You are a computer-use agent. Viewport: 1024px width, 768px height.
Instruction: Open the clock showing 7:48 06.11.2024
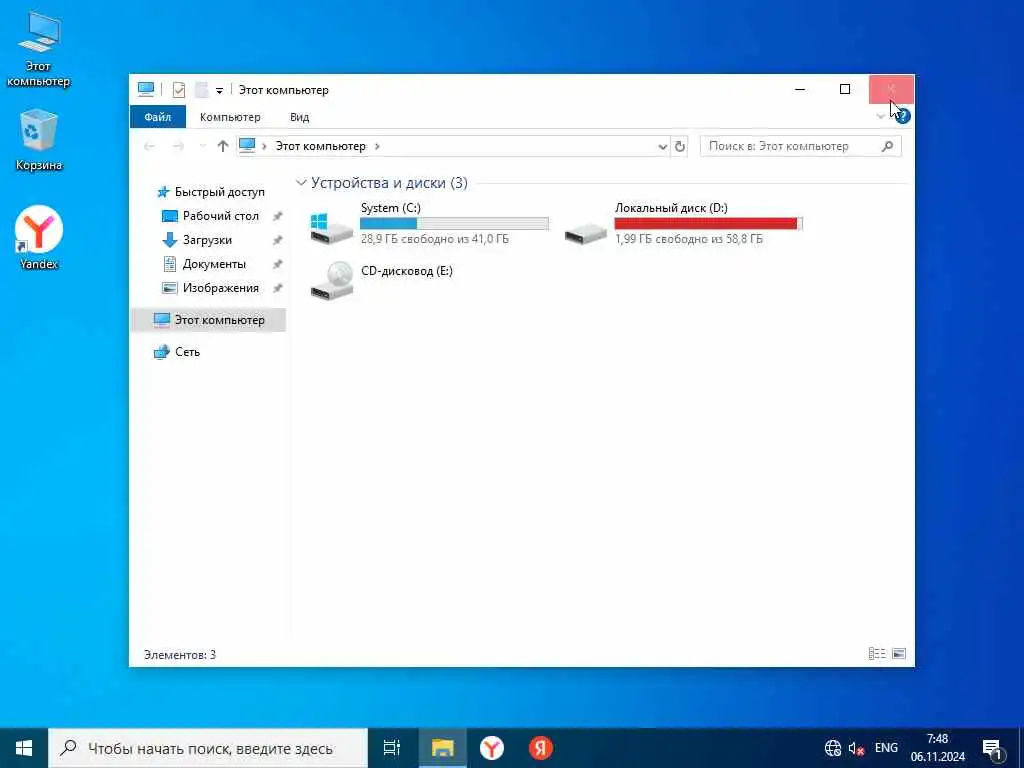(938, 748)
